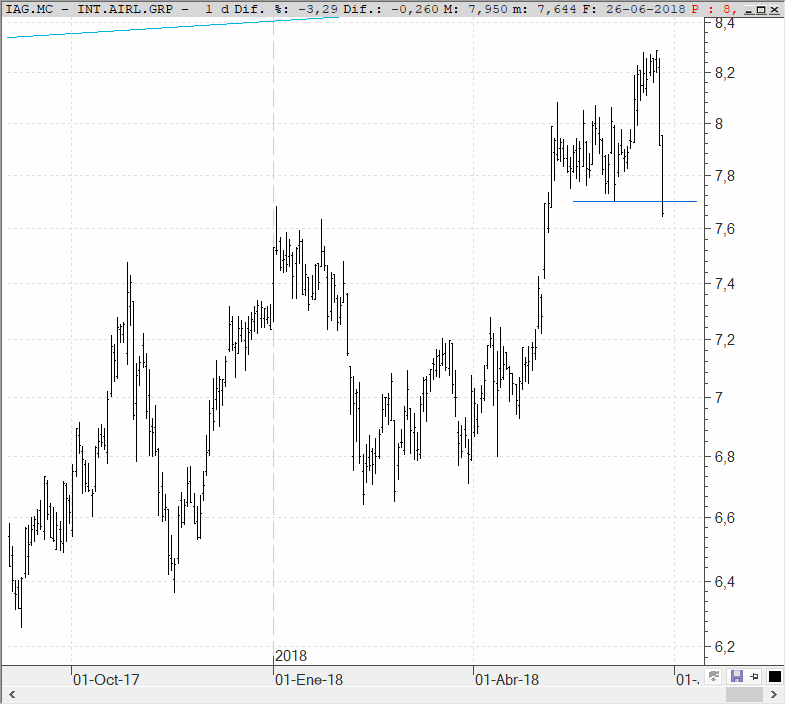Select the blue horizontal support line
786x705 pixels.
point(635,202)
